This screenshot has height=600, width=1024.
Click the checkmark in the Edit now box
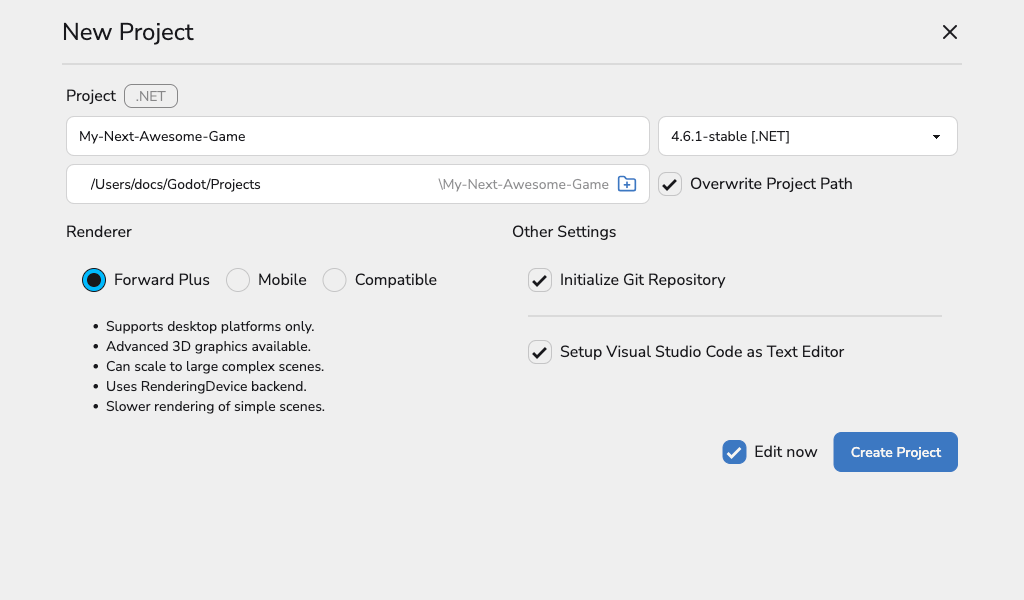click(x=734, y=452)
